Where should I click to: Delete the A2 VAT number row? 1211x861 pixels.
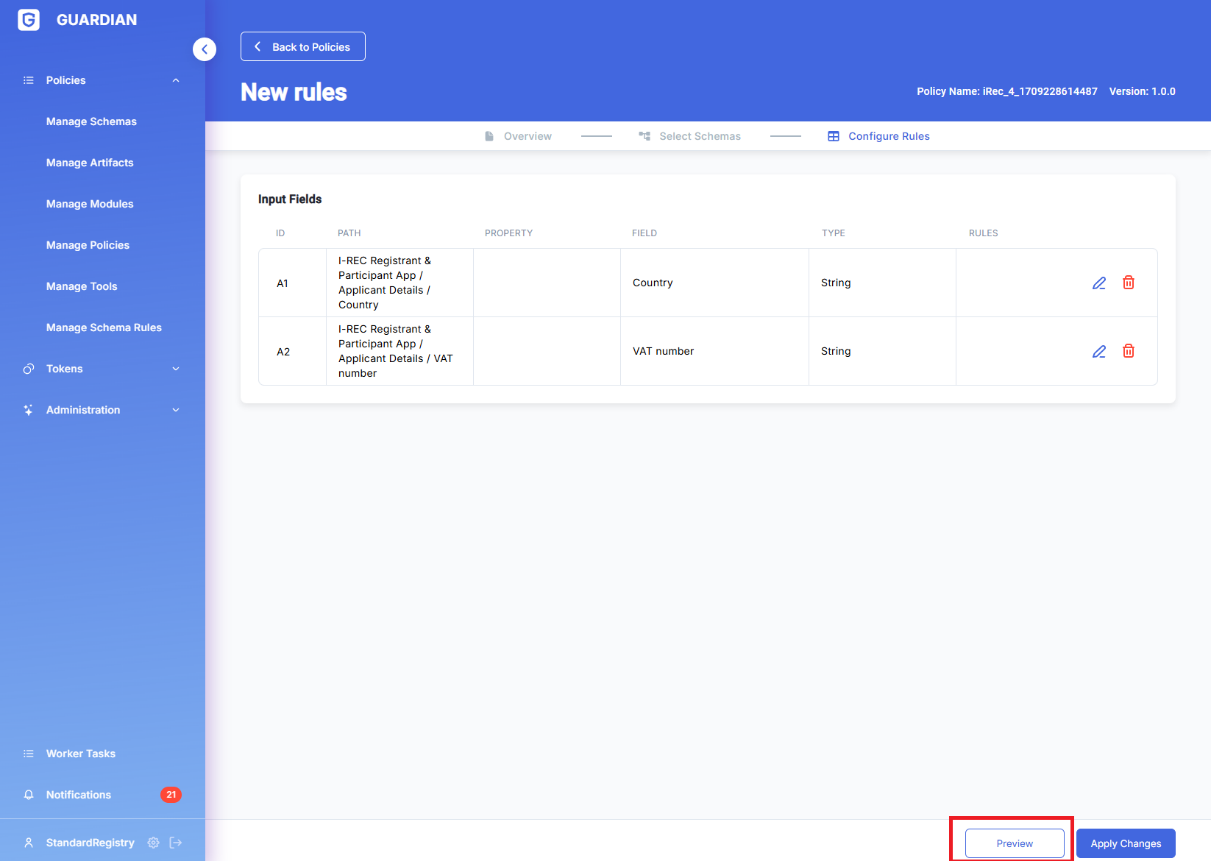tap(1128, 351)
